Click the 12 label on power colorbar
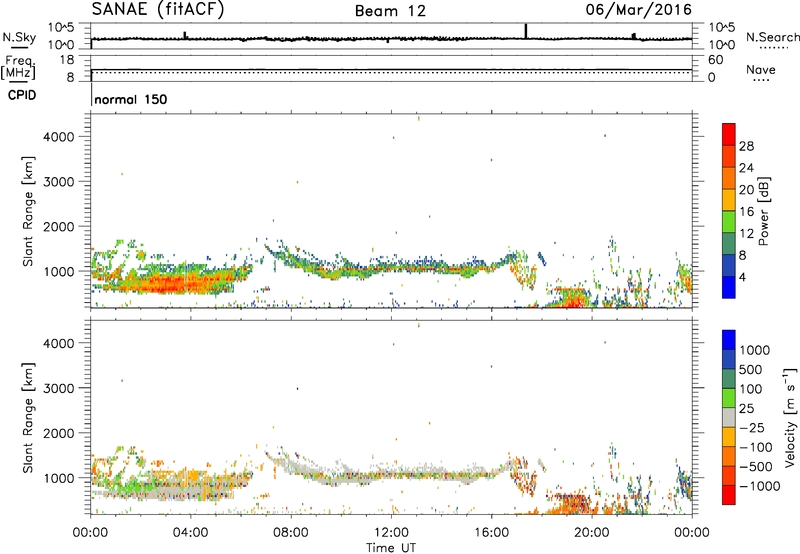This screenshot has width=800, height=554. [746, 234]
